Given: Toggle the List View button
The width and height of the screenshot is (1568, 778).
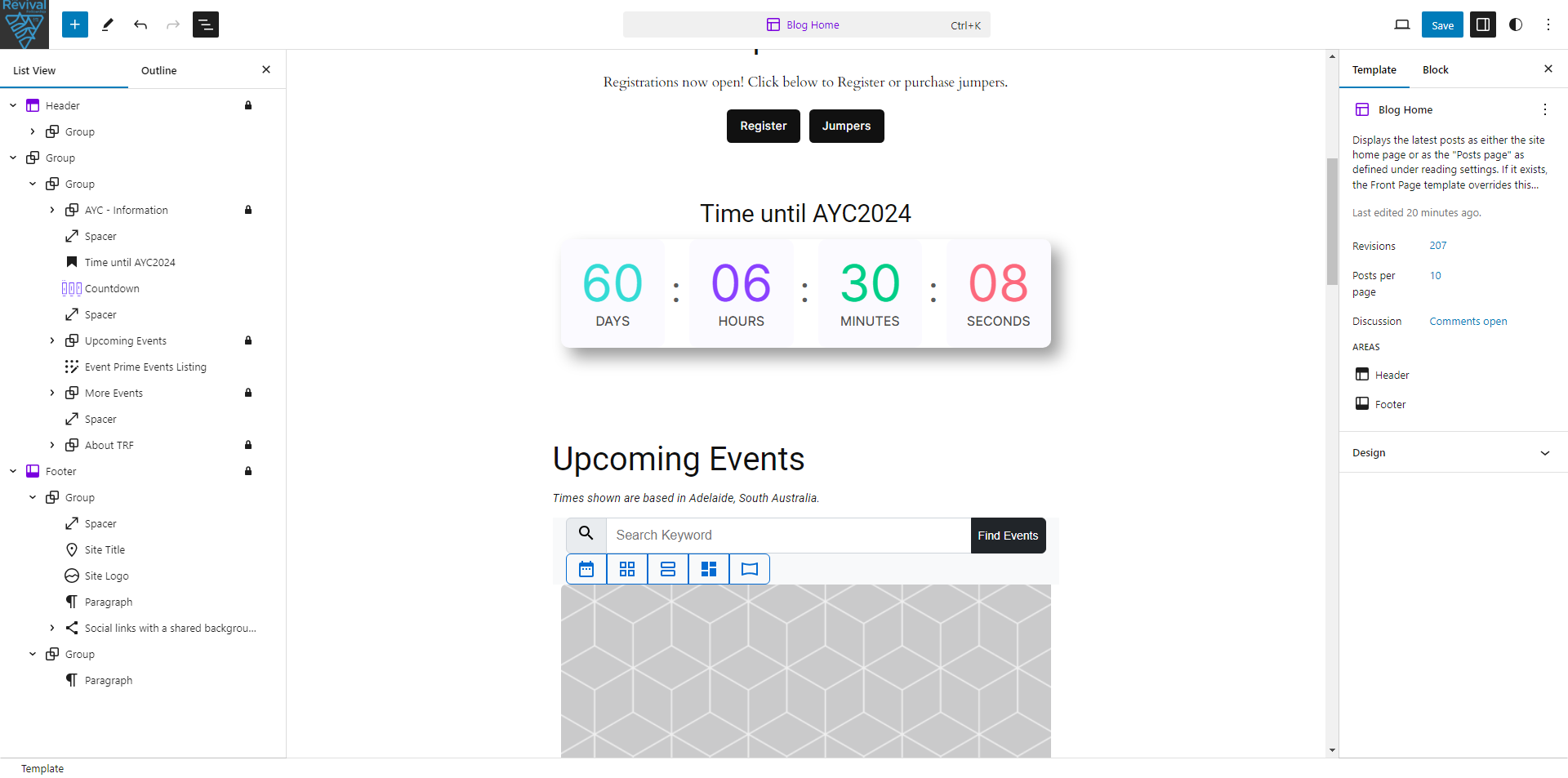Looking at the screenshot, I should 206,24.
